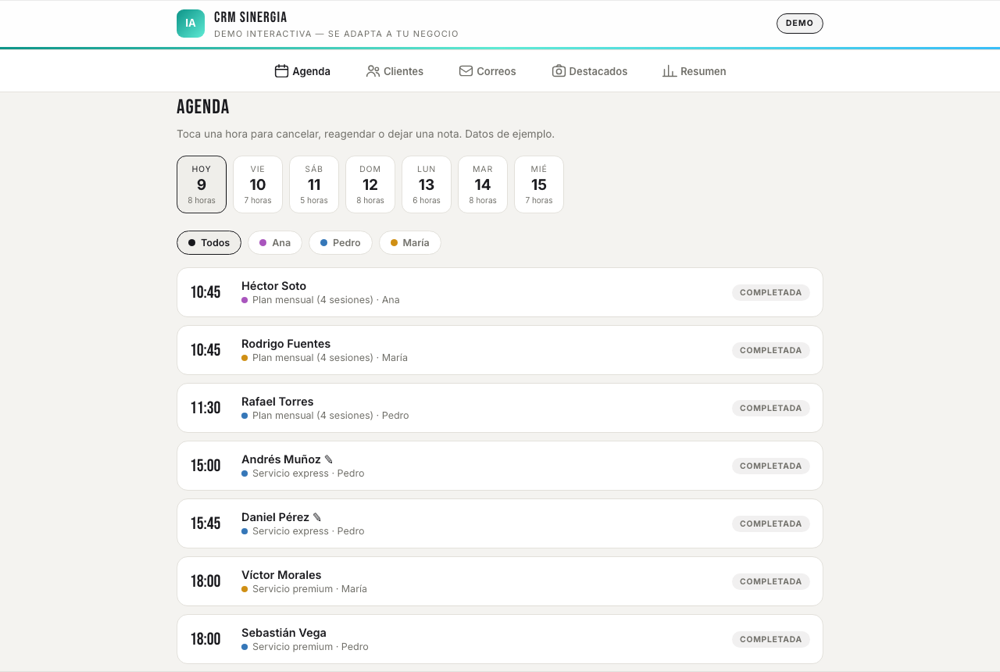Viewport: 1000px width, 672px height.
Task: Click the Destacados camera icon
Action: click(558, 71)
